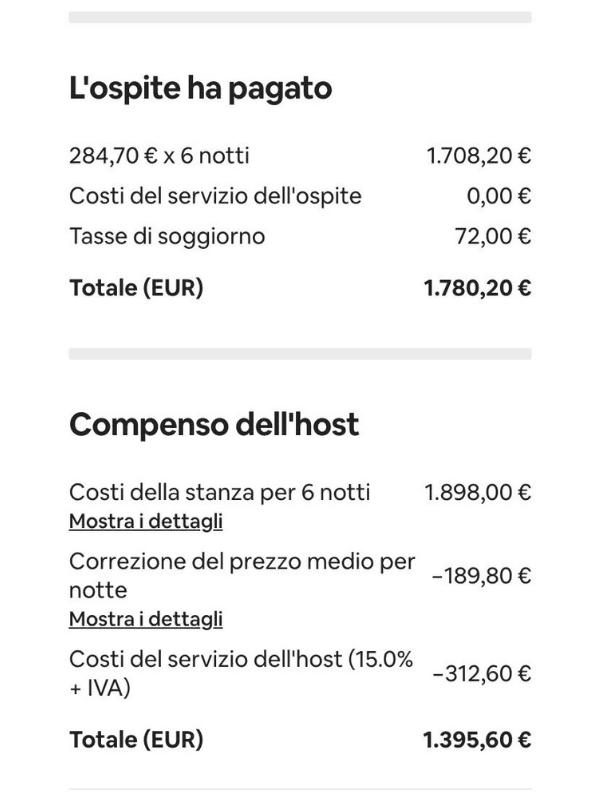Select the 1.780,20 € guest total
This screenshot has height=800, width=600.
click(x=477, y=288)
